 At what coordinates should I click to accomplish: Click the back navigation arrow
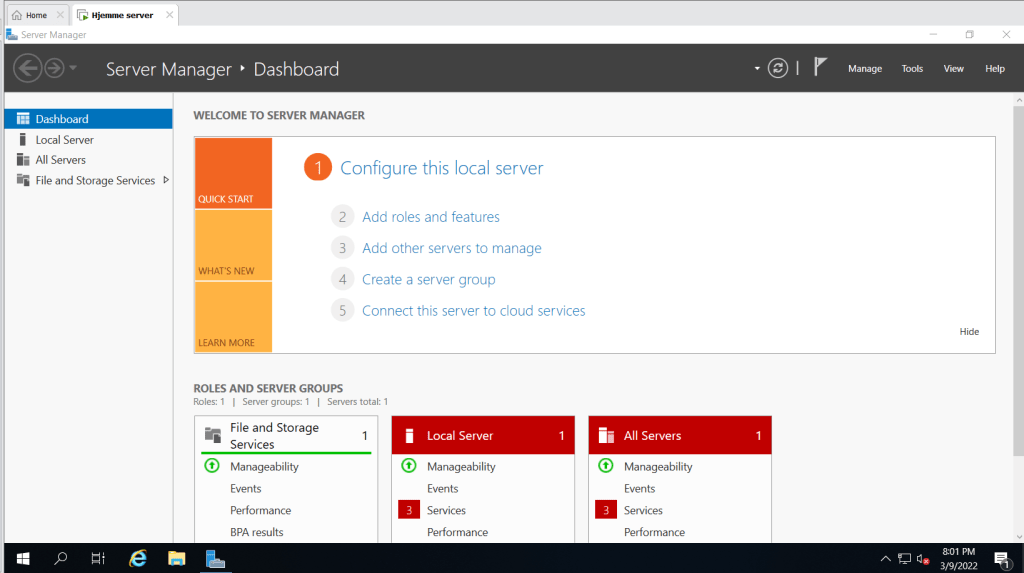[x=27, y=68]
